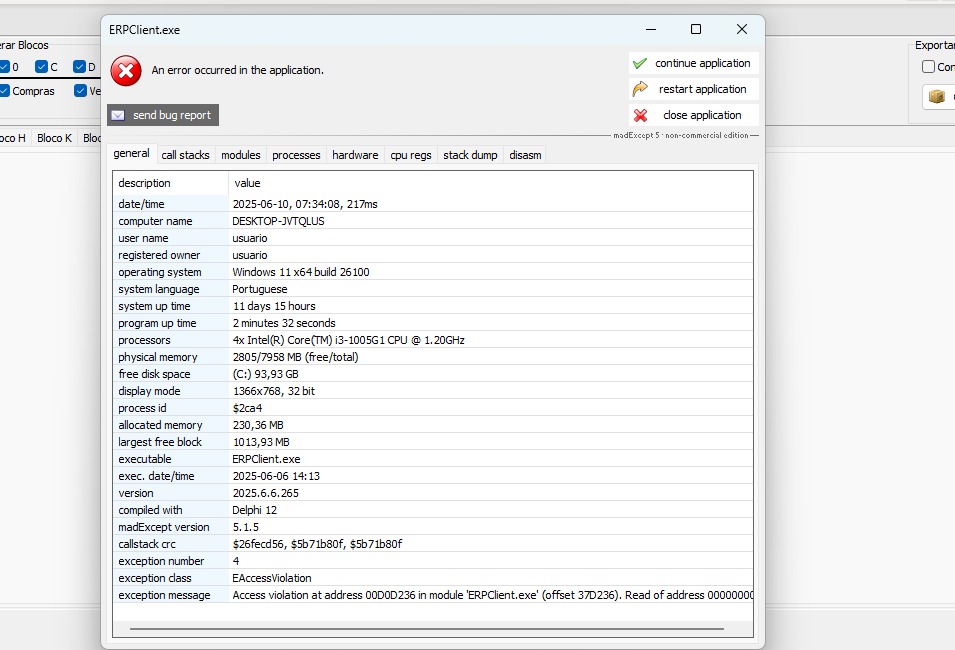Switch to the modules tab
This screenshot has width=955, height=650.
coord(240,155)
